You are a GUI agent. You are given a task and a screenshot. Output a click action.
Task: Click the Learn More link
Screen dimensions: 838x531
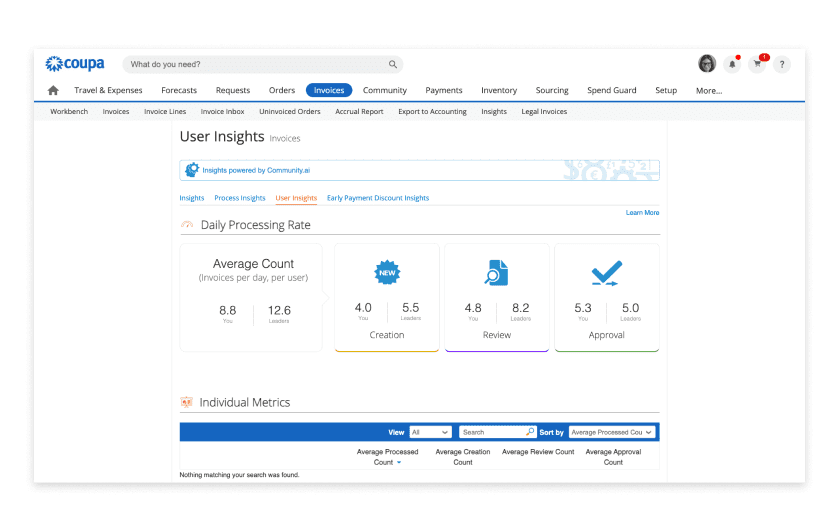coord(642,213)
